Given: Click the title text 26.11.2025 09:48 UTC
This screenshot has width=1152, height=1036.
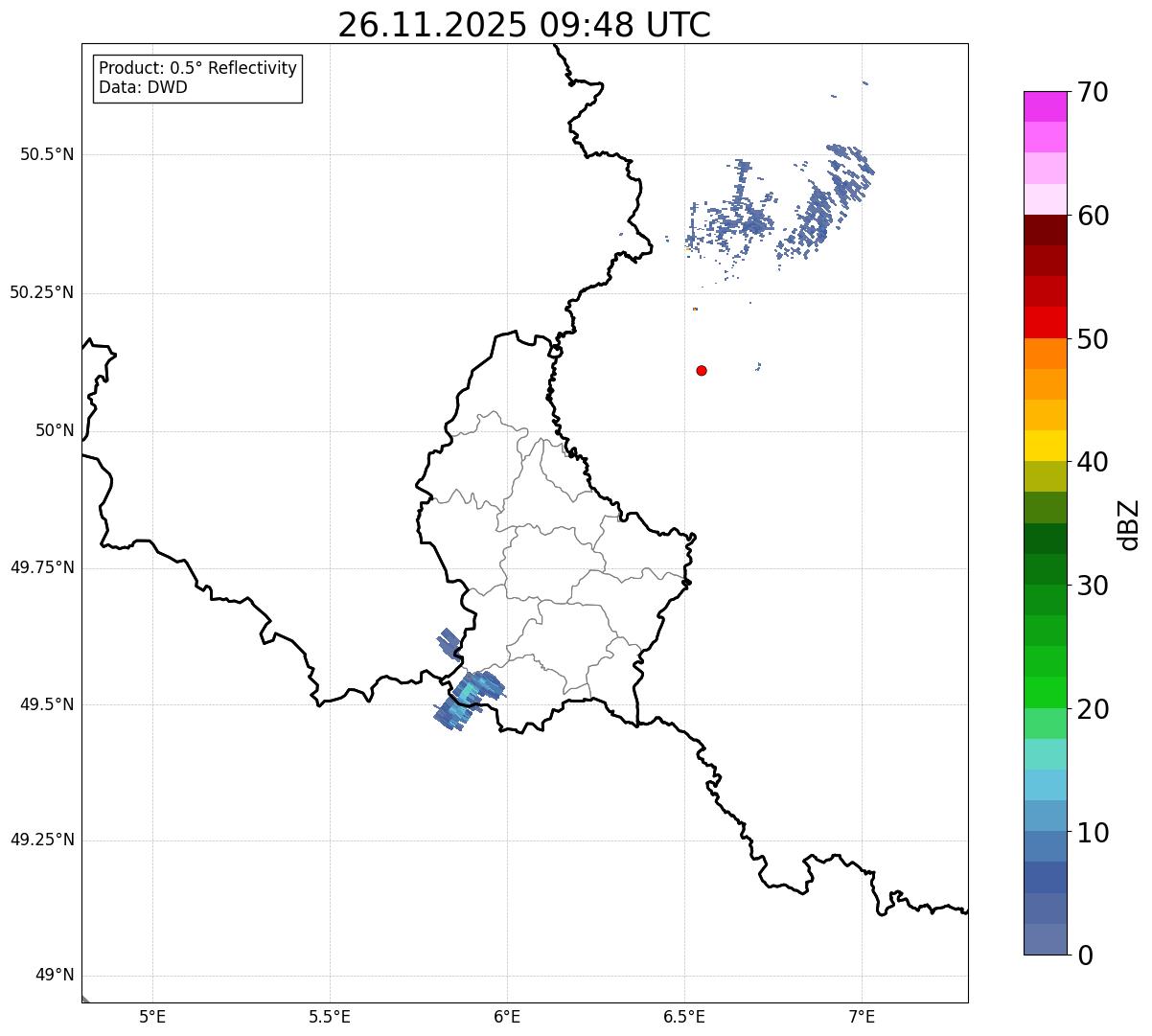Looking at the screenshot, I should pos(524,25).
